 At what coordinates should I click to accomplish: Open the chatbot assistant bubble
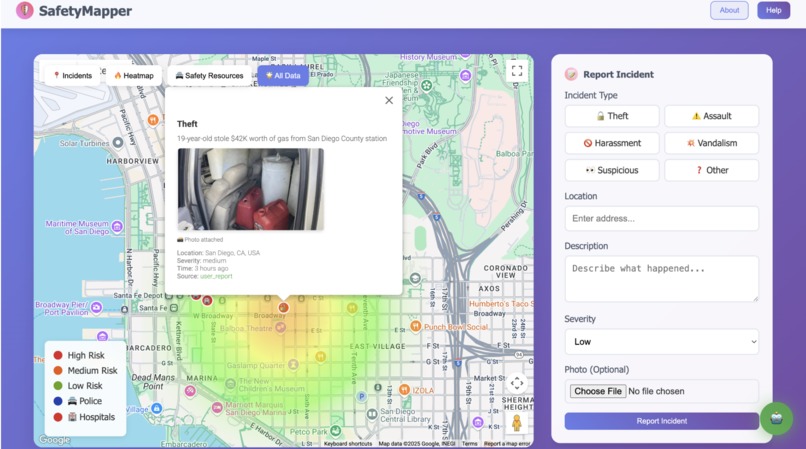(x=776, y=418)
